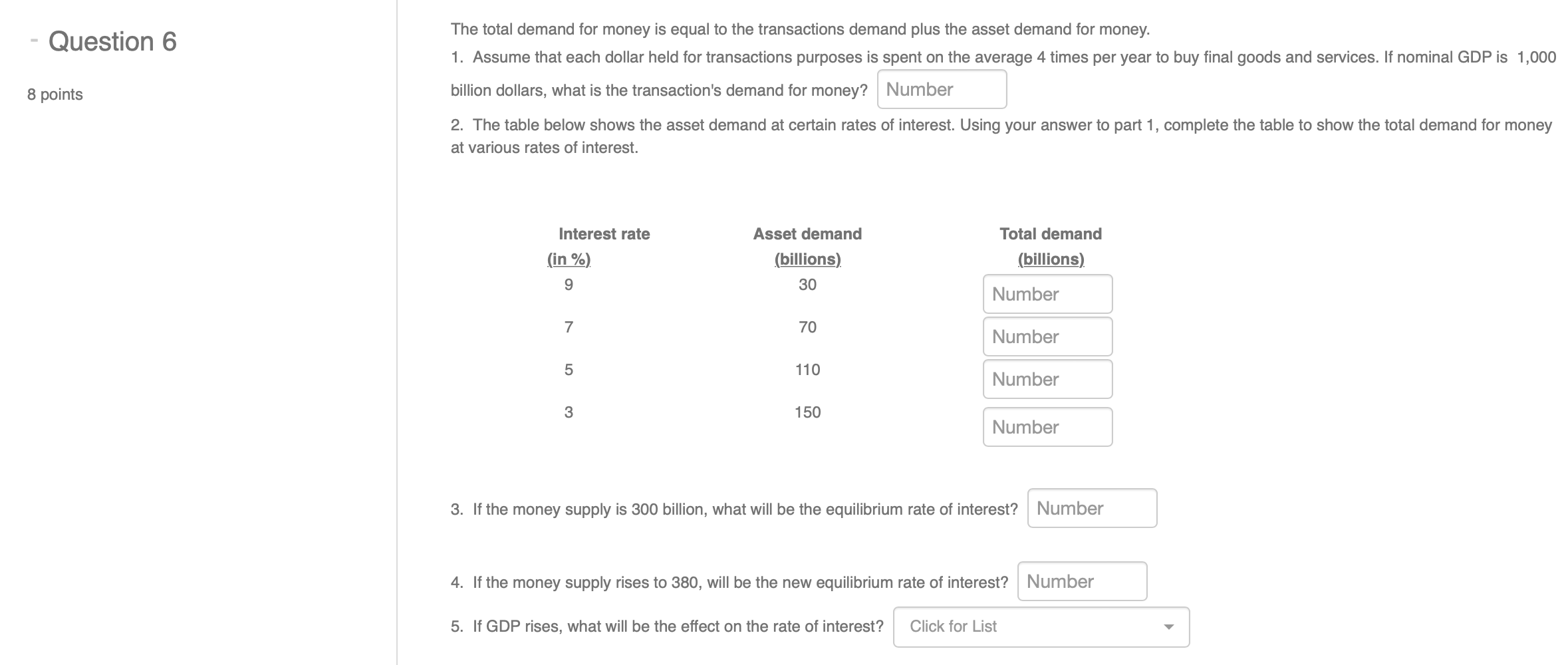This screenshot has width=1568, height=665.
Task: Click the interest rate value 9
Action: pos(569,285)
